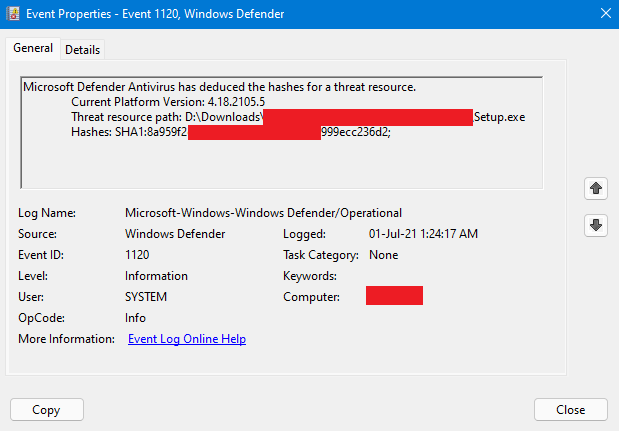Click the Current Platform Version line
Viewport: 619px width, 431px height.
point(167,102)
